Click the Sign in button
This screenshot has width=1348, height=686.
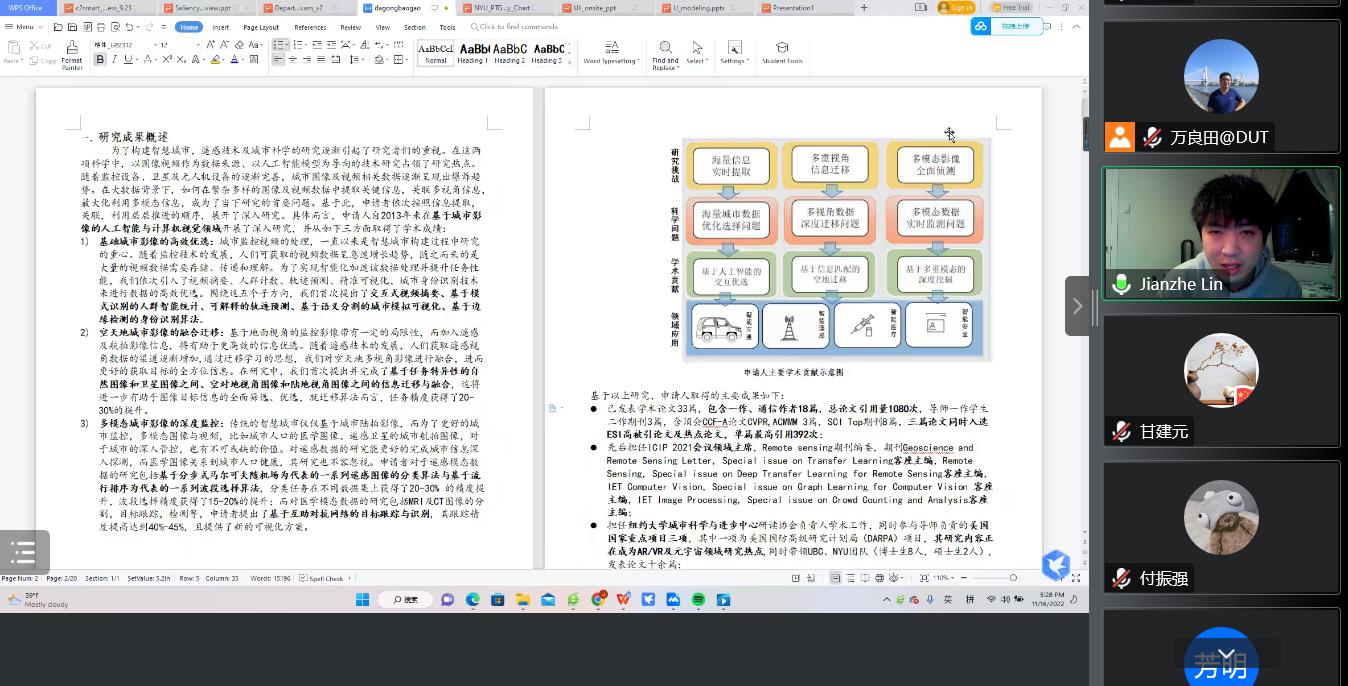tap(955, 8)
